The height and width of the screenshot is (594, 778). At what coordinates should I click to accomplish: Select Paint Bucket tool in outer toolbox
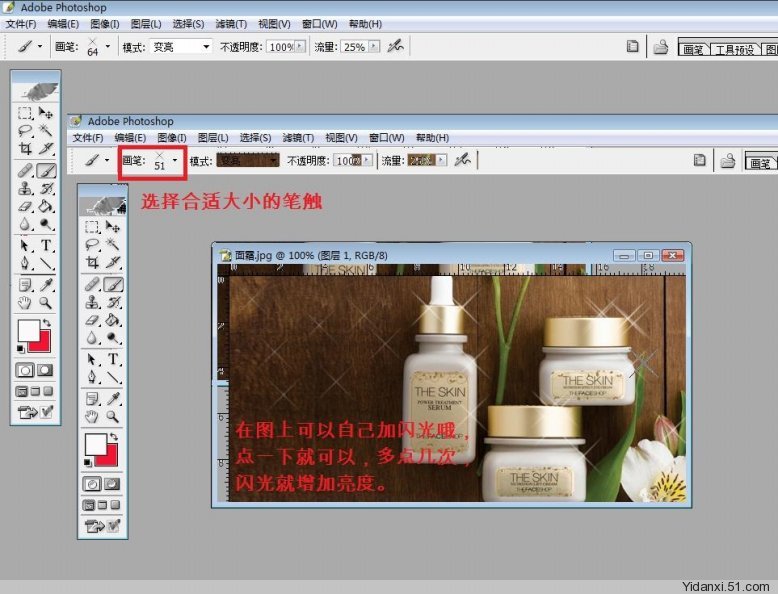click(x=46, y=206)
